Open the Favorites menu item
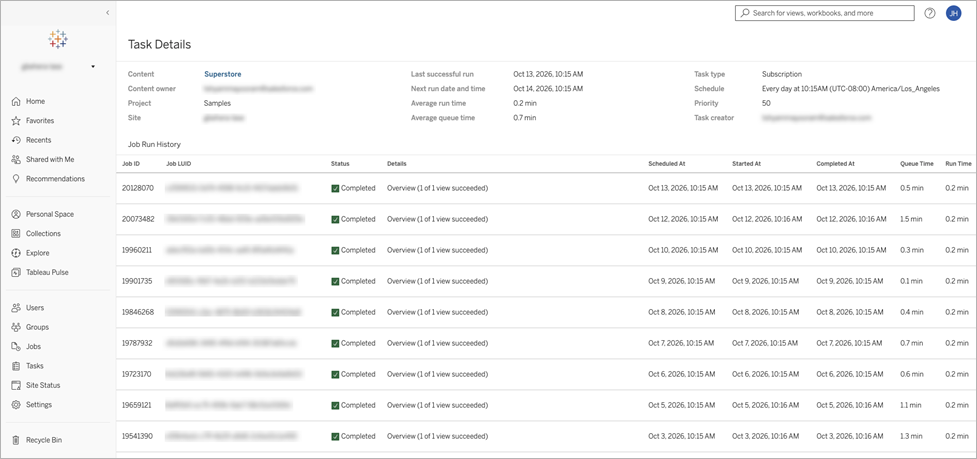 point(40,121)
